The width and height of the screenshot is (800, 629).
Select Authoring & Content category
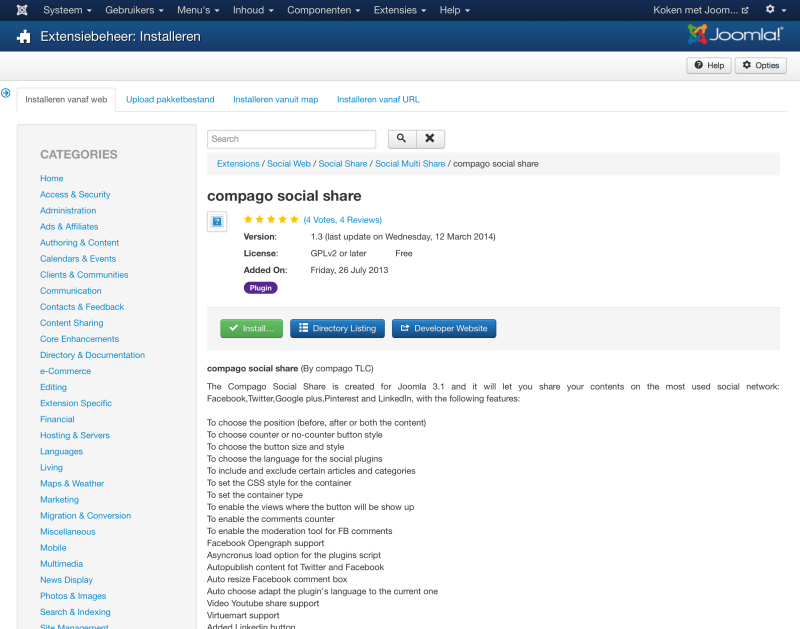[x=80, y=243]
